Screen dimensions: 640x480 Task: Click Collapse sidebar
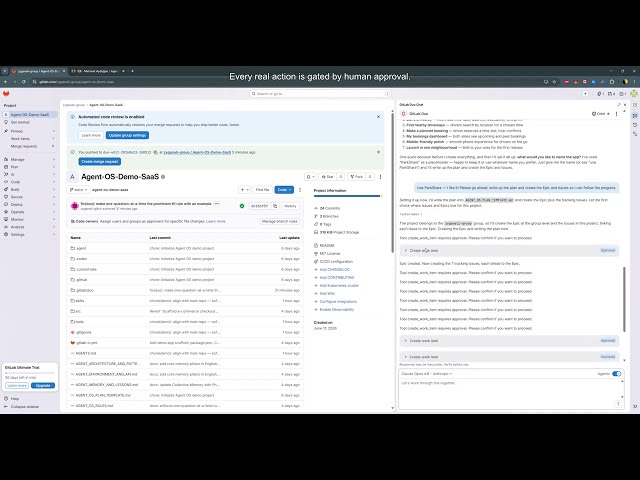pos(24,407)
